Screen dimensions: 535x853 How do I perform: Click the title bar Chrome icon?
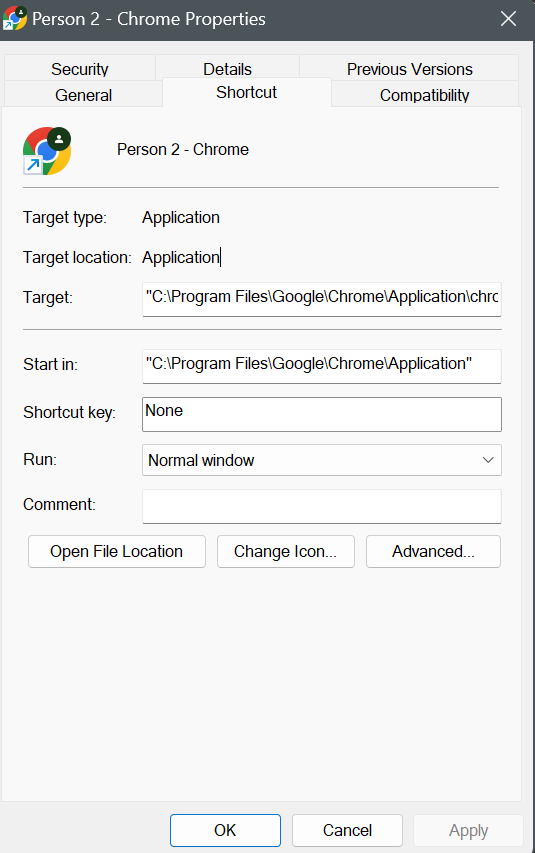point(15,18)
